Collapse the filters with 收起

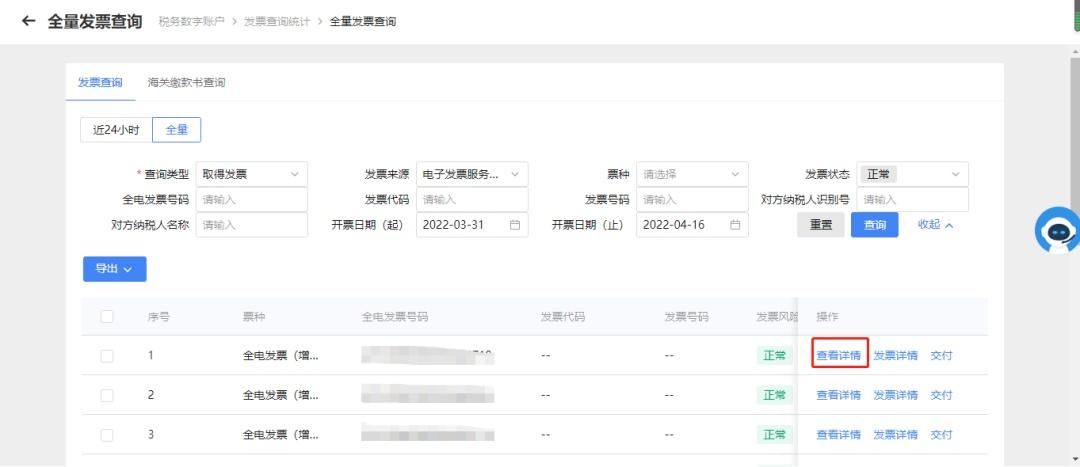click(x=935, y=225)
